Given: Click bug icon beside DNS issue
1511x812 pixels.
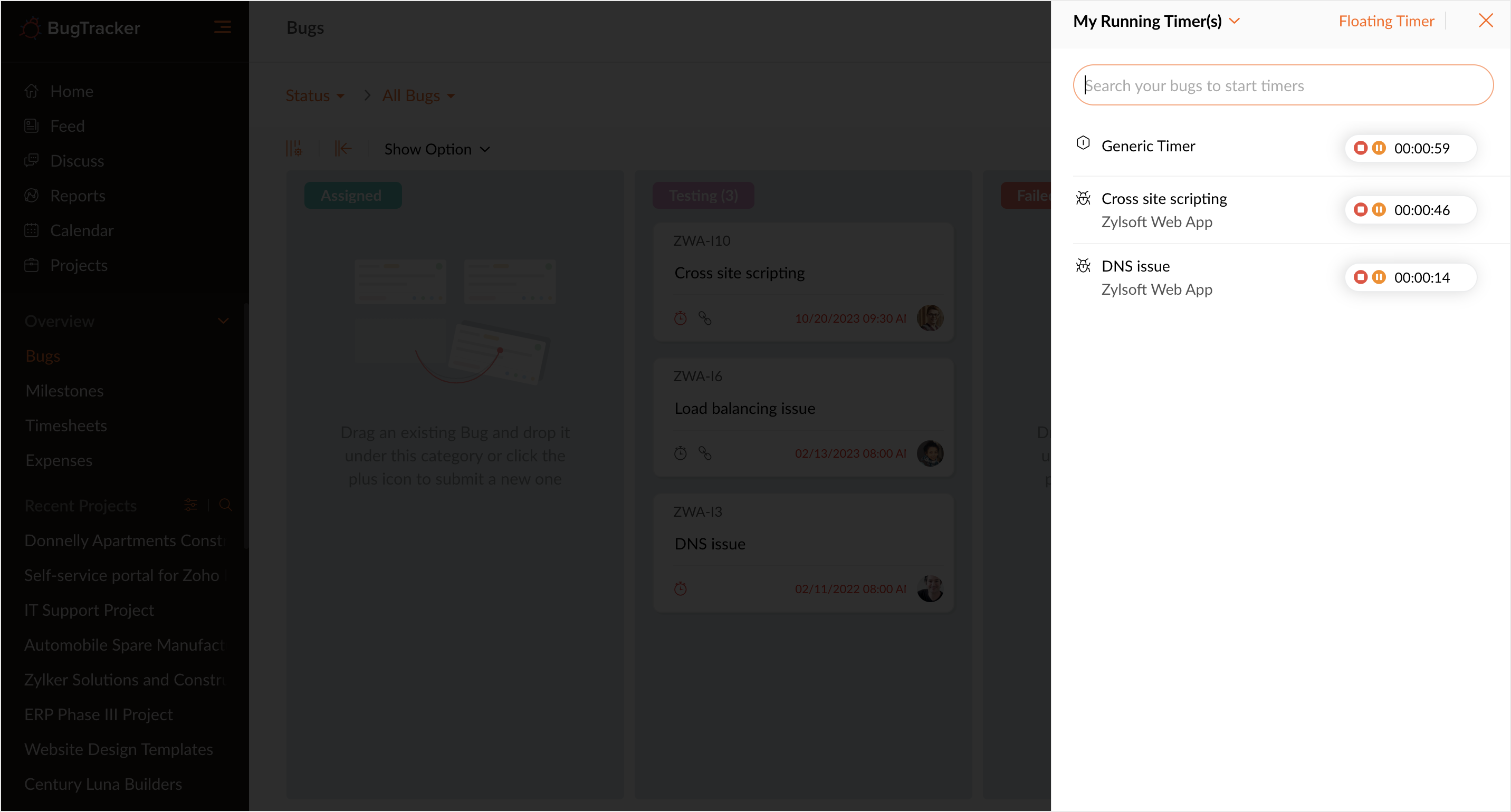Looking at the screenshot, I should pos(1083,266).
